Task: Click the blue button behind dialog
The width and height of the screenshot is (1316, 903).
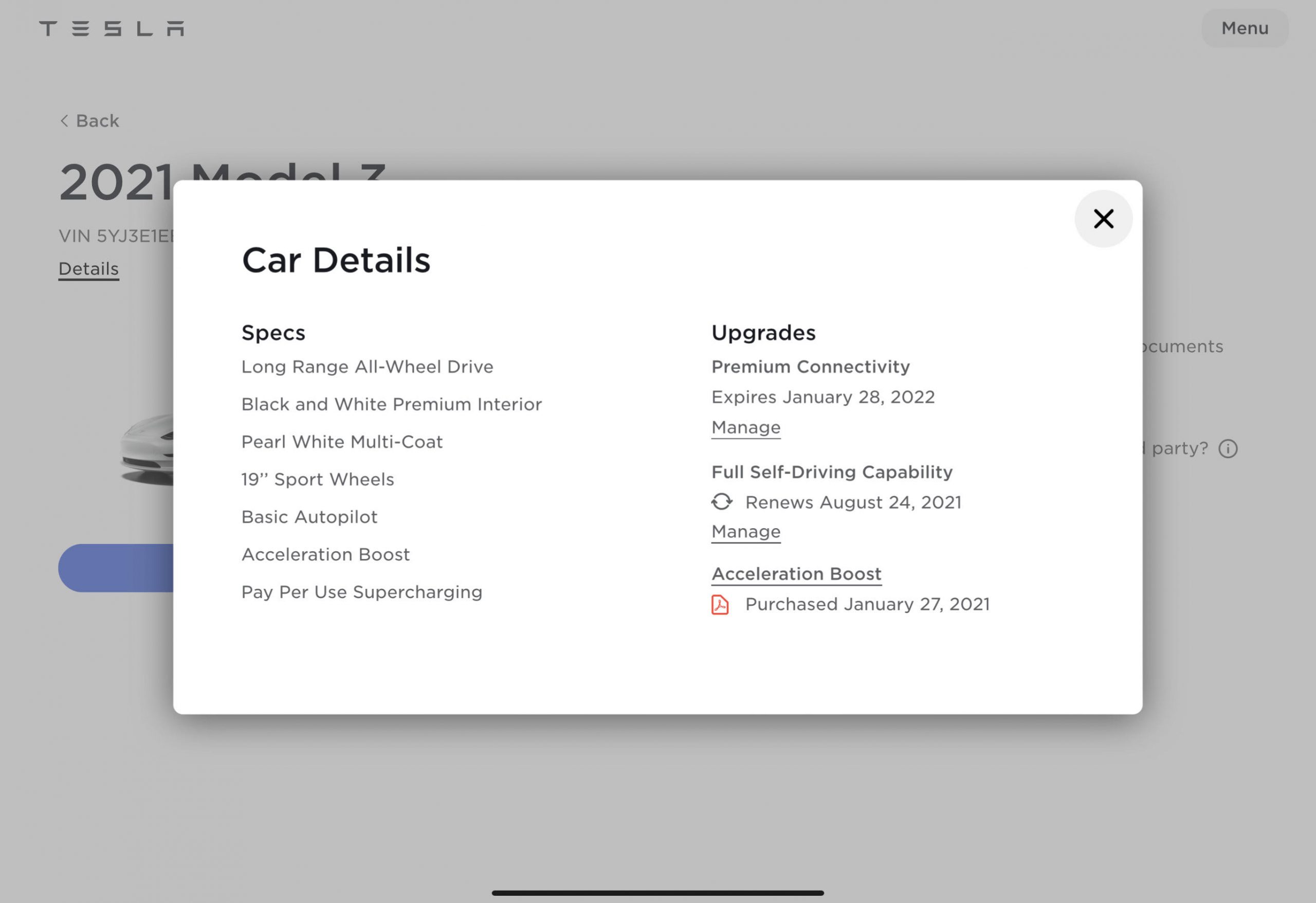Action: point(116,568)
